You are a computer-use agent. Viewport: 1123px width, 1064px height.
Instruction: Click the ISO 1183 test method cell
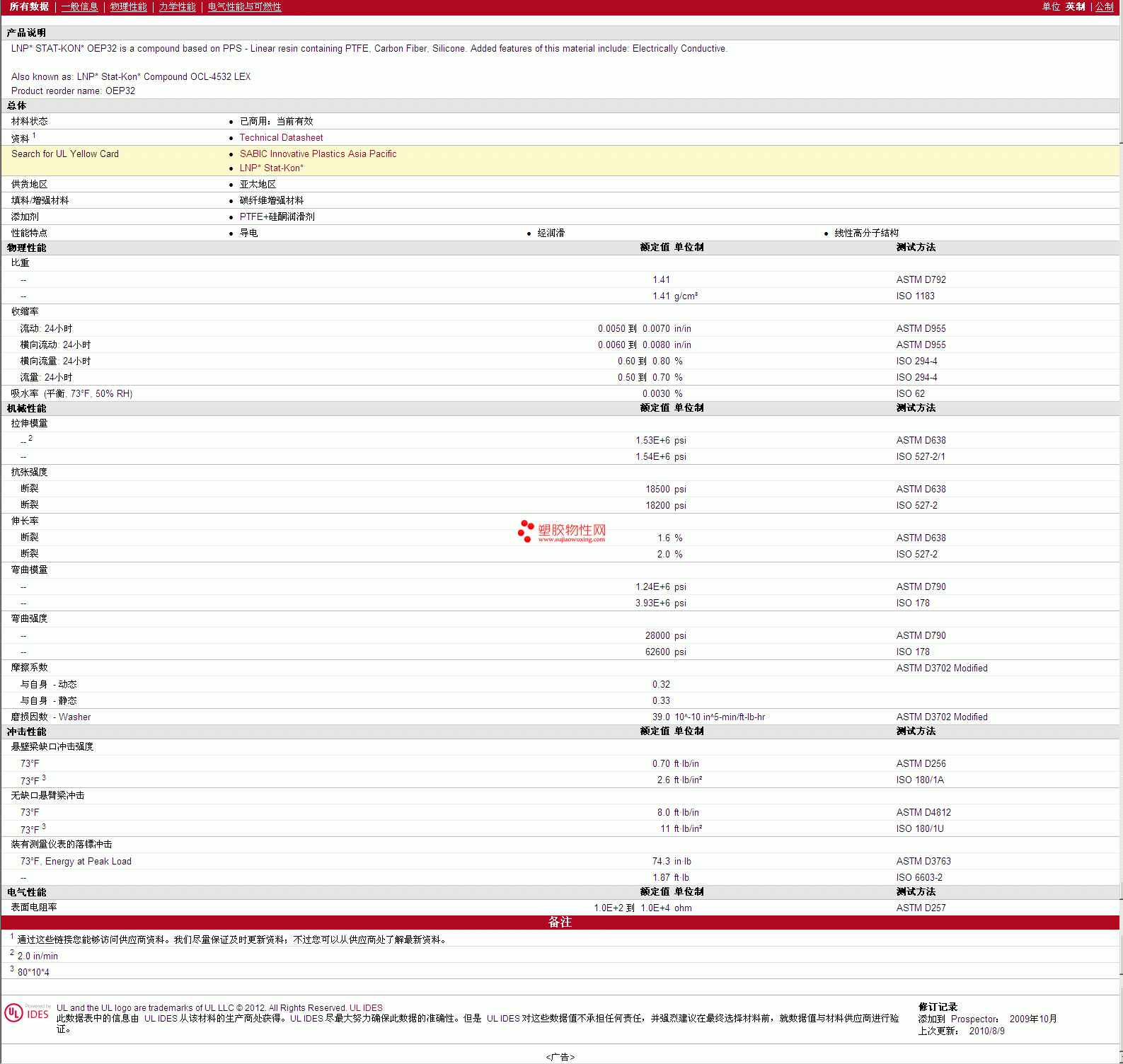click(915, 296)
